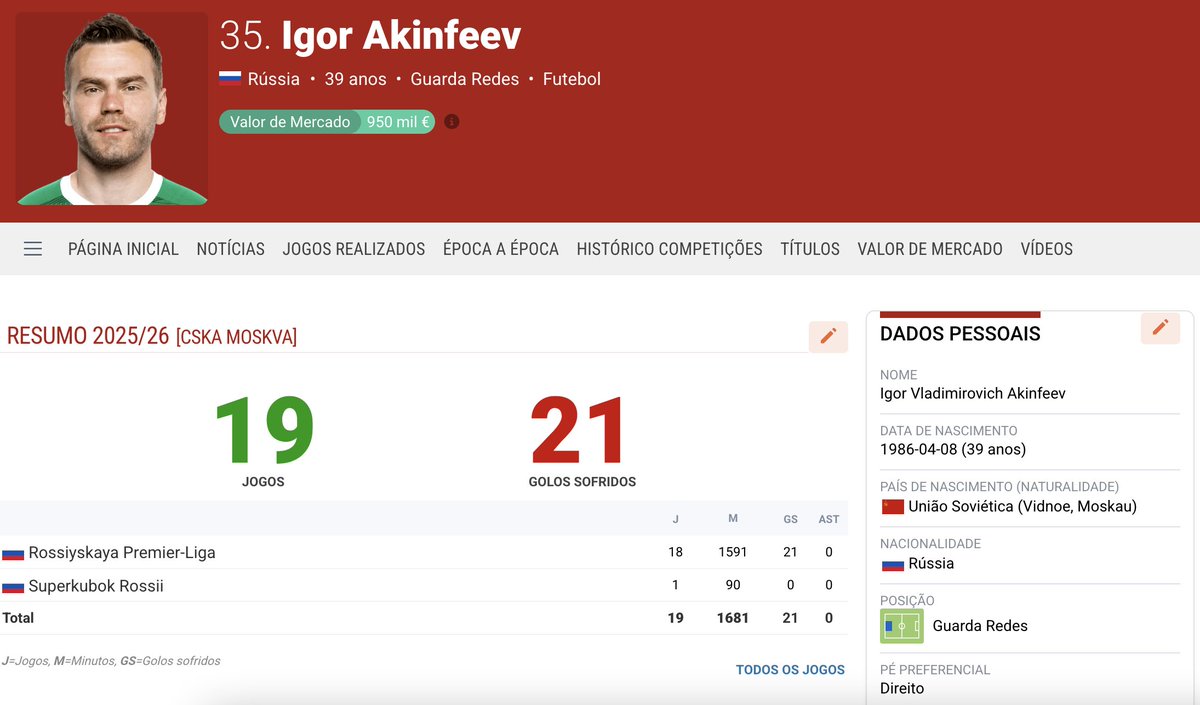
Task: Click the Valor de Mercado 950 mil € badge
Action: [x=327, y=122]
